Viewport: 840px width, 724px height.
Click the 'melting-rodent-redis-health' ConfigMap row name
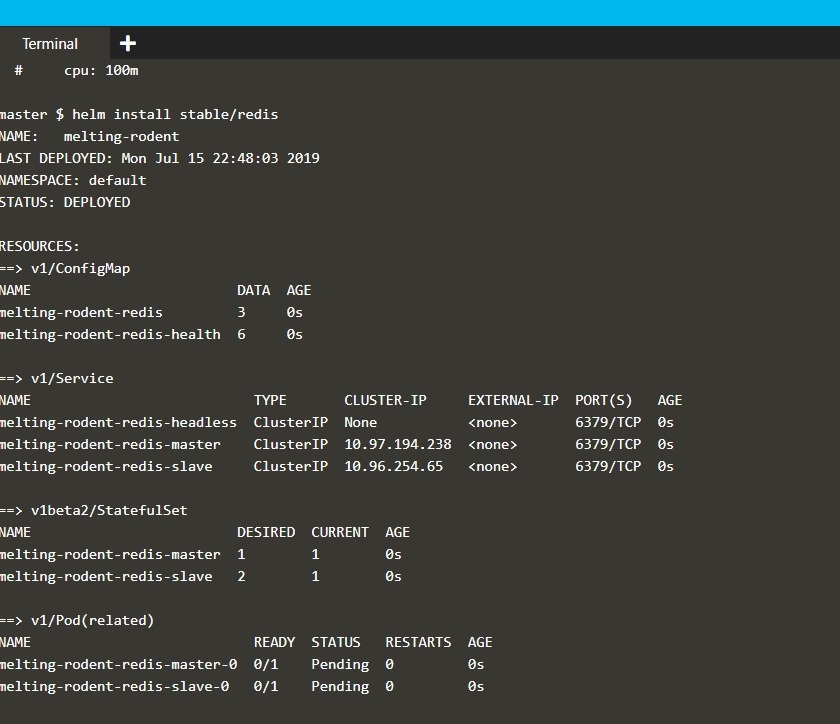pos(110,334)
